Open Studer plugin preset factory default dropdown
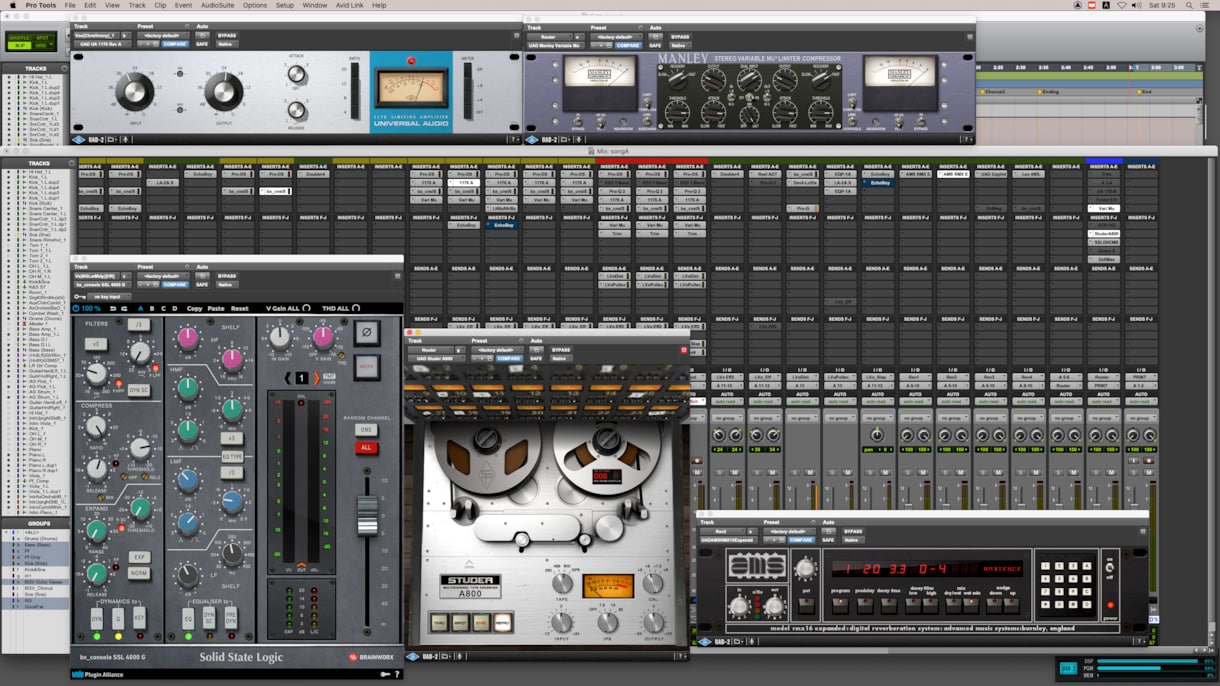Image resolution: width=1220 pixels, height=686 pixels. [x=497, y=350]
